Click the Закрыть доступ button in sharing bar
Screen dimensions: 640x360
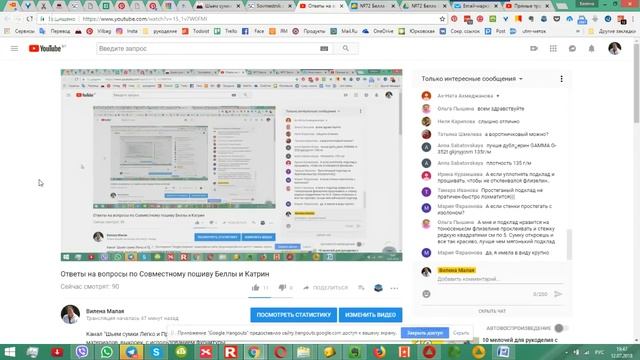tap(424, 333)
